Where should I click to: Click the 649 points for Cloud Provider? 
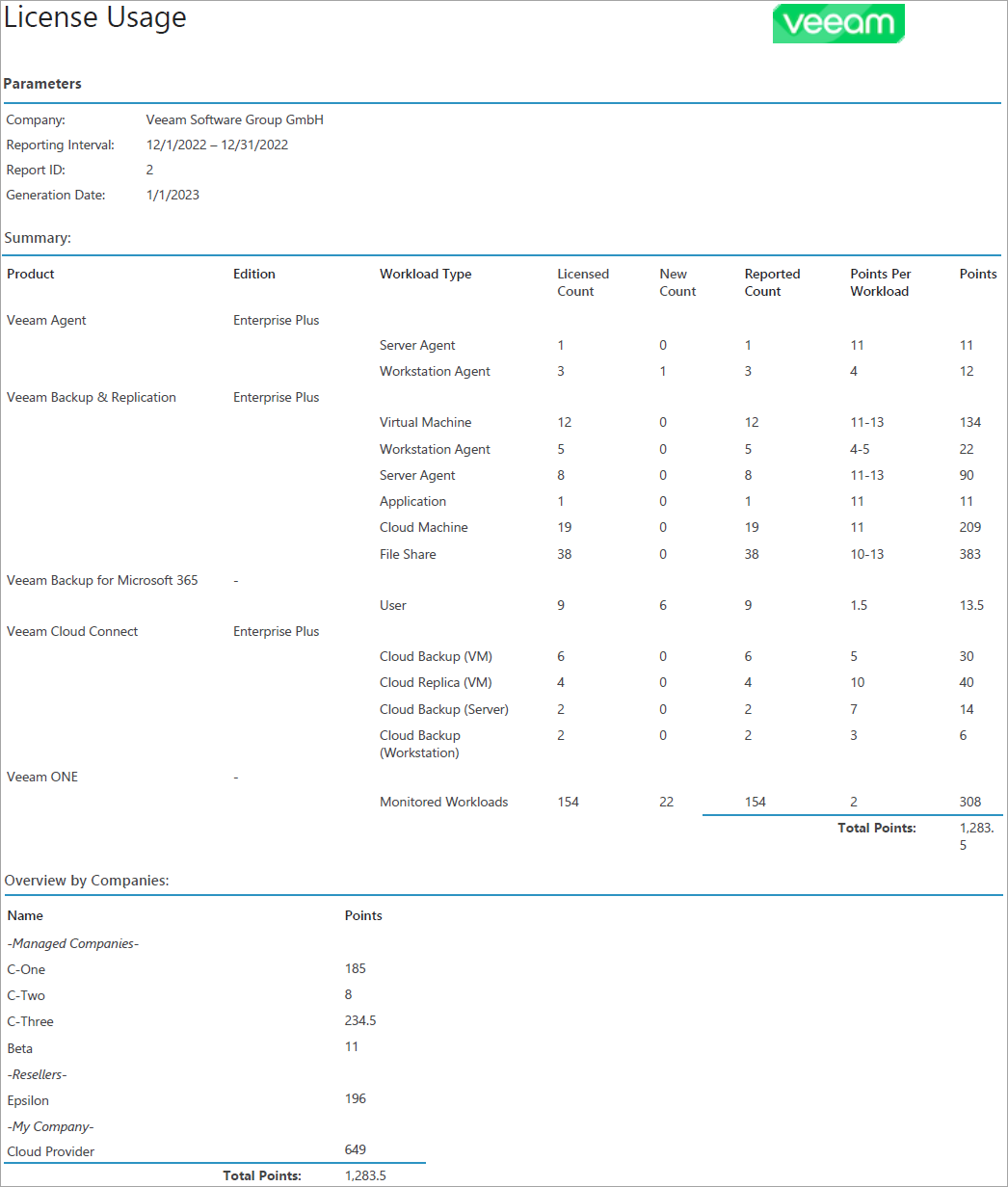(x=356, y=1149)
